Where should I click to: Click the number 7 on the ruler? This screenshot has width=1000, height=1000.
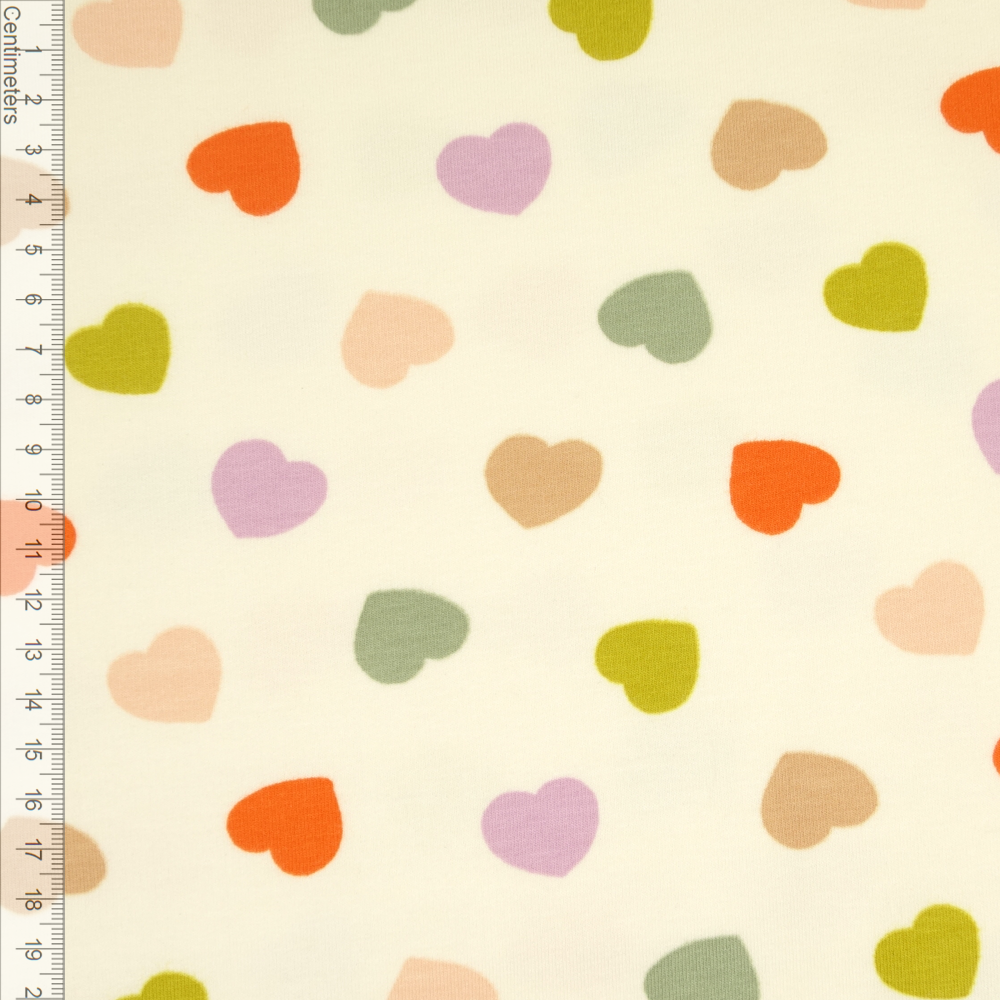tap(33, 349)
